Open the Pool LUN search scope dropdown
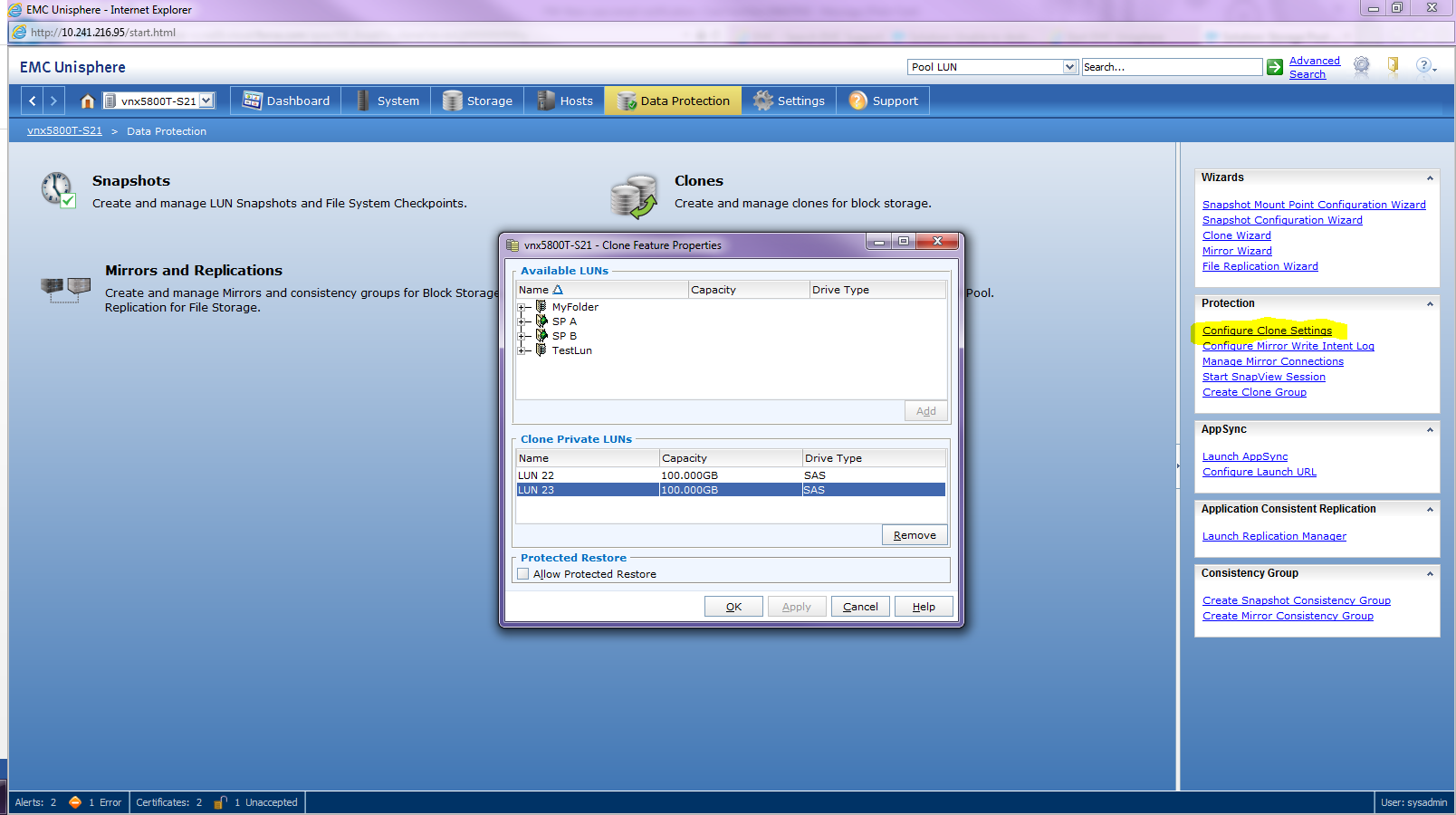The width and height of the screenshot is (1456, 815). tap(1069, 66)
